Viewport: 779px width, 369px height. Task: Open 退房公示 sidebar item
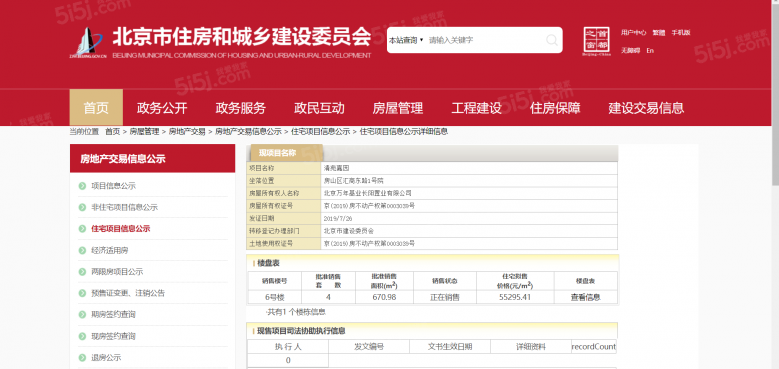106,358
